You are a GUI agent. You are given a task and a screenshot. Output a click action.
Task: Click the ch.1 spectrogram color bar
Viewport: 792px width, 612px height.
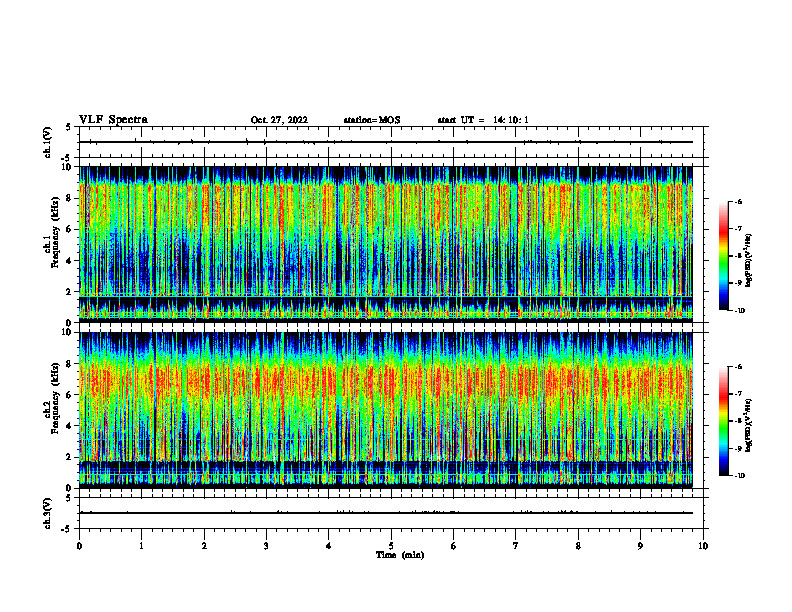pos(724,256)
